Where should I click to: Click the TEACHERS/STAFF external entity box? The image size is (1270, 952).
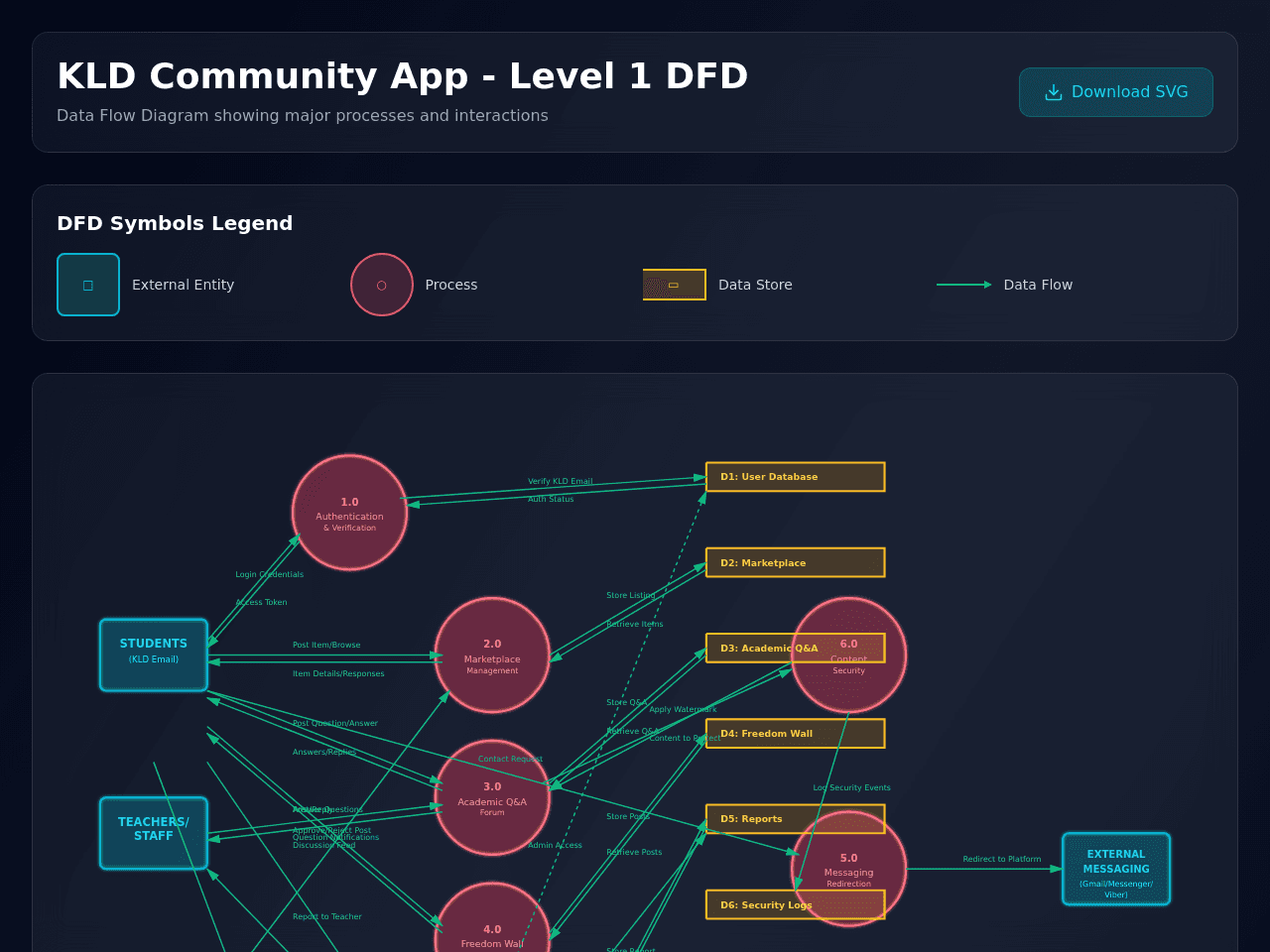pos(154,833)
